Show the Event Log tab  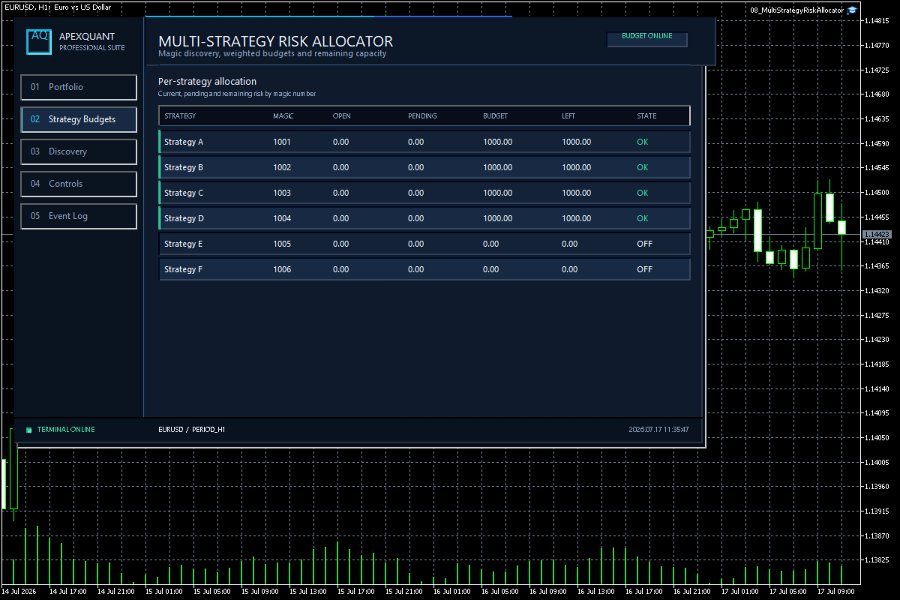click(79, 216)
